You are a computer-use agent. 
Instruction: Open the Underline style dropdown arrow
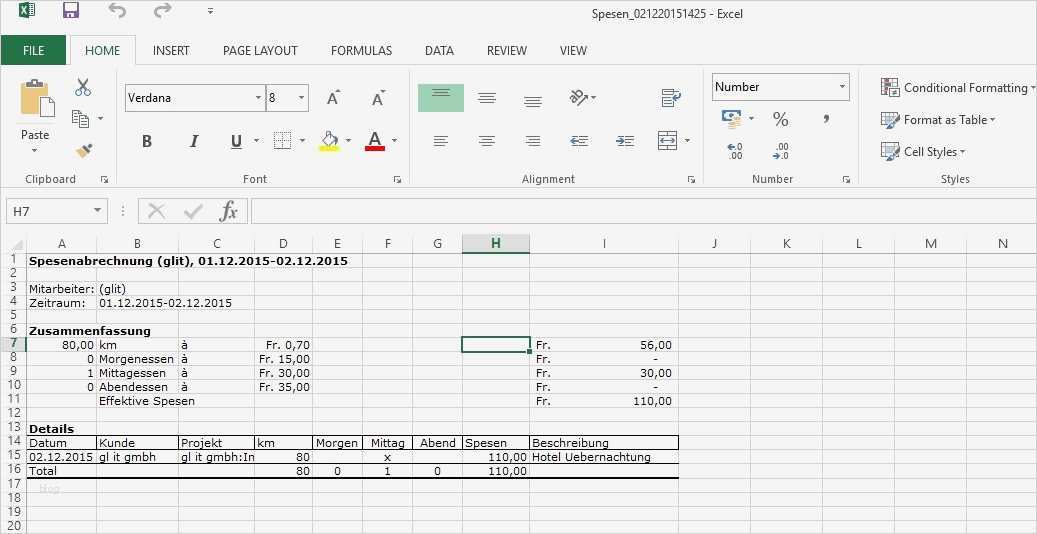tap(257, 141)
